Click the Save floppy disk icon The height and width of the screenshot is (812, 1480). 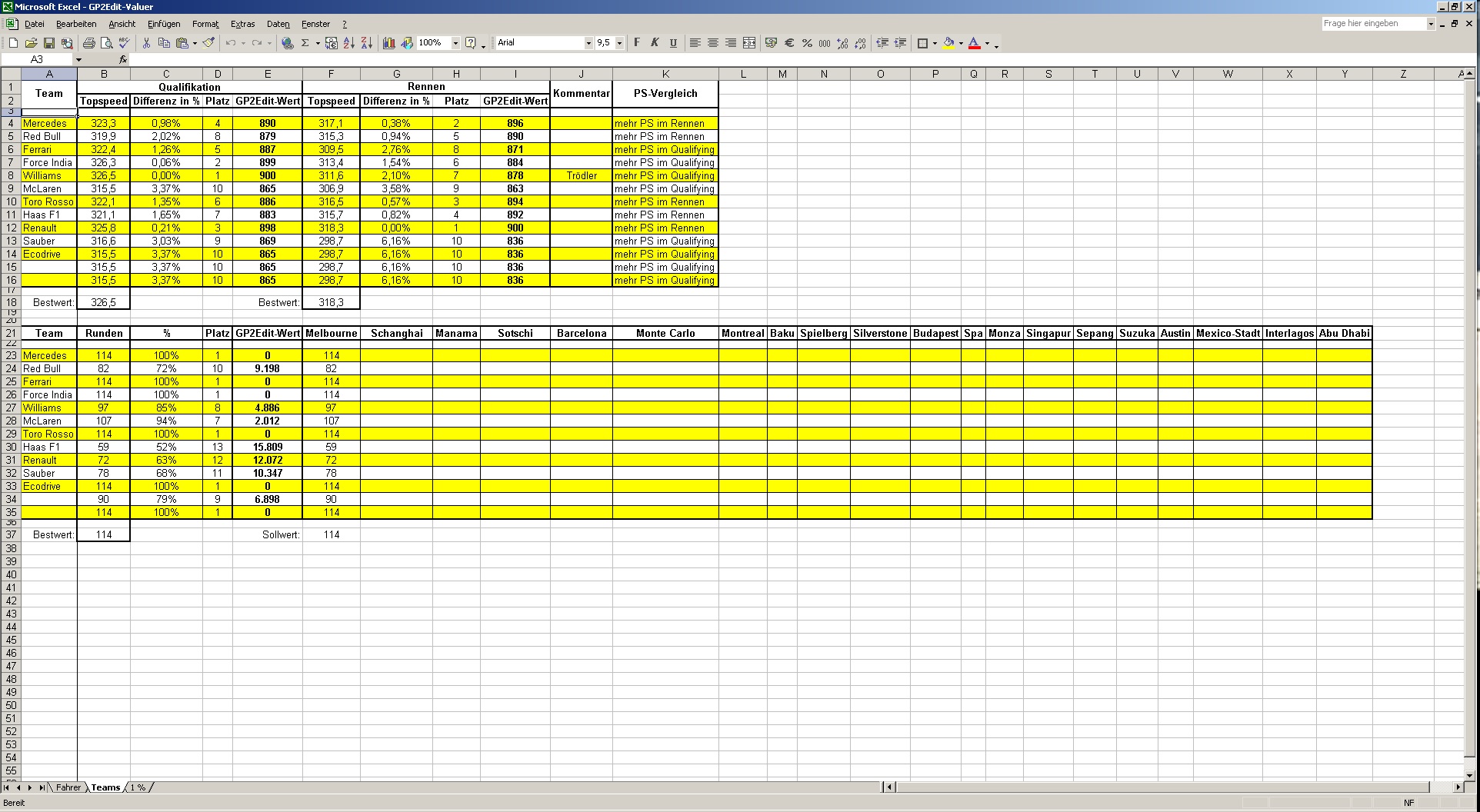tap(49, 43)
